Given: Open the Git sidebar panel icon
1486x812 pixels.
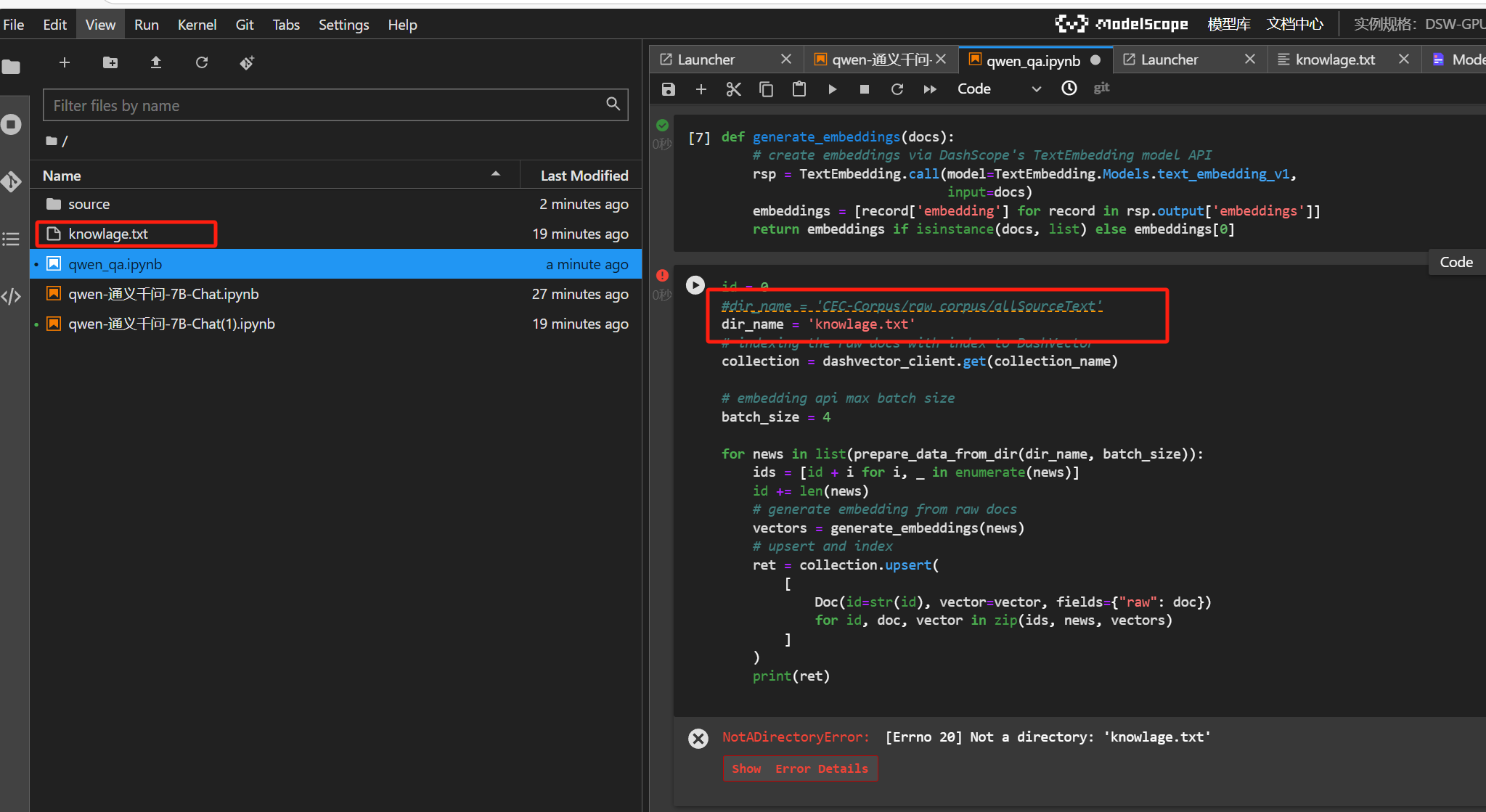Looking at the screenshot, I should 11,181.
